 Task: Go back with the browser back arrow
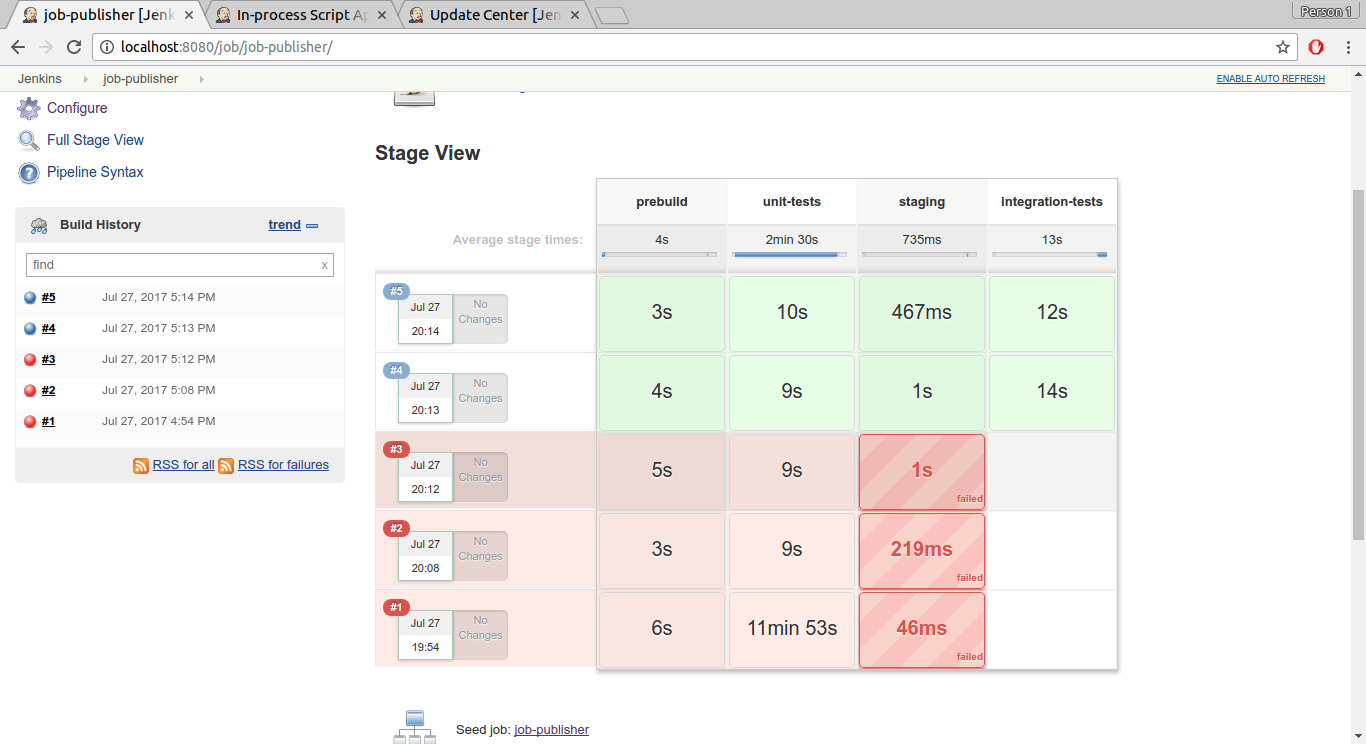(18, 47)
